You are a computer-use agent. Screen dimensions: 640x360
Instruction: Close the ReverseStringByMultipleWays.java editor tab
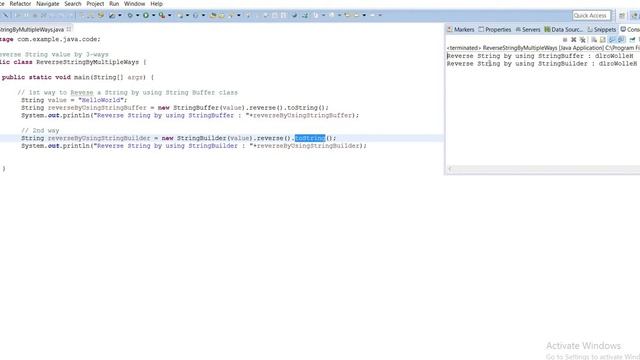click(x=69, y=29)
